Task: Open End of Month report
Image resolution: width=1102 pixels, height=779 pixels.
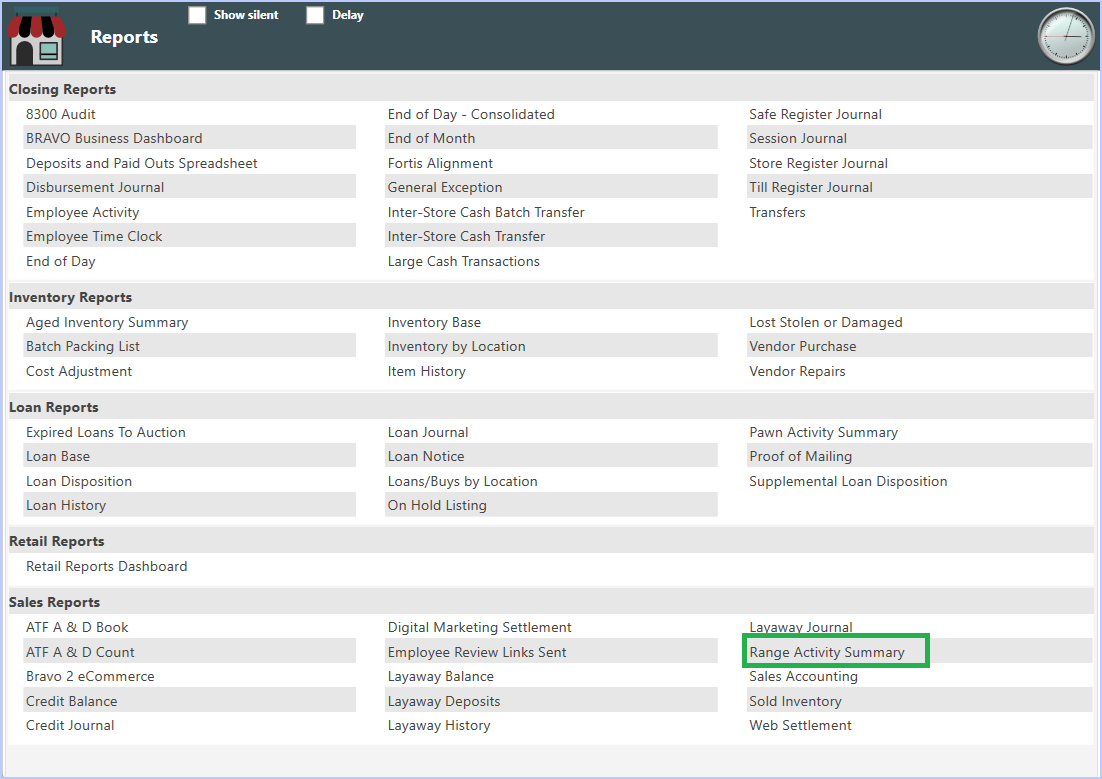Action: [431, 139]
